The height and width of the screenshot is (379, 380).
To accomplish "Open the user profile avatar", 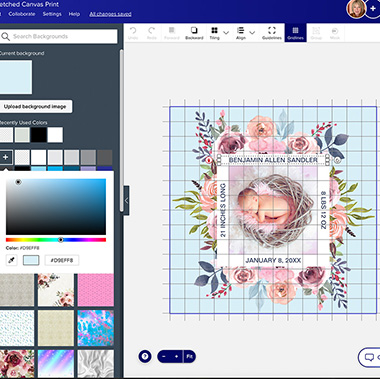I will tap(356, 9).
